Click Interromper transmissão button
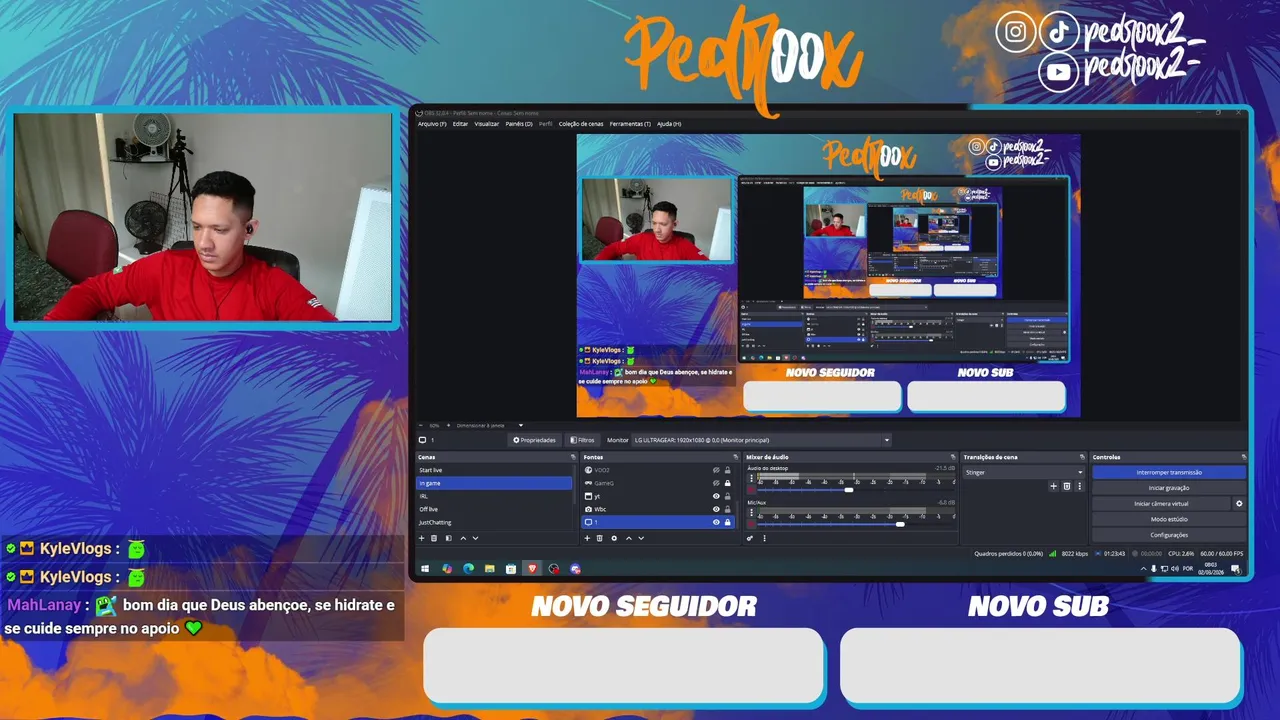The image size is (1280, 720). (x=1169, y=472)
